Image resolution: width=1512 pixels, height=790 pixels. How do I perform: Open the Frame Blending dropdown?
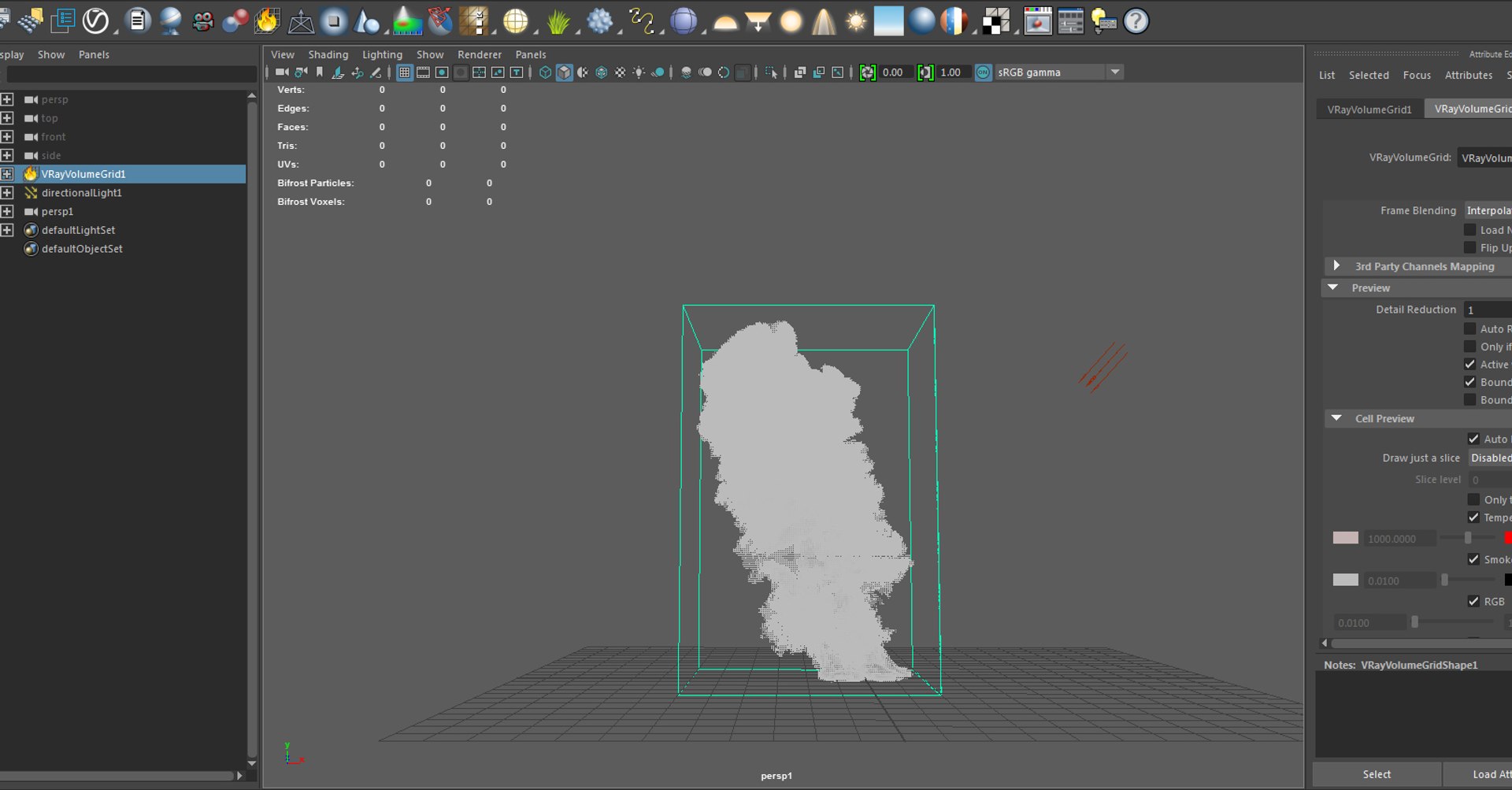point(1488,210)
